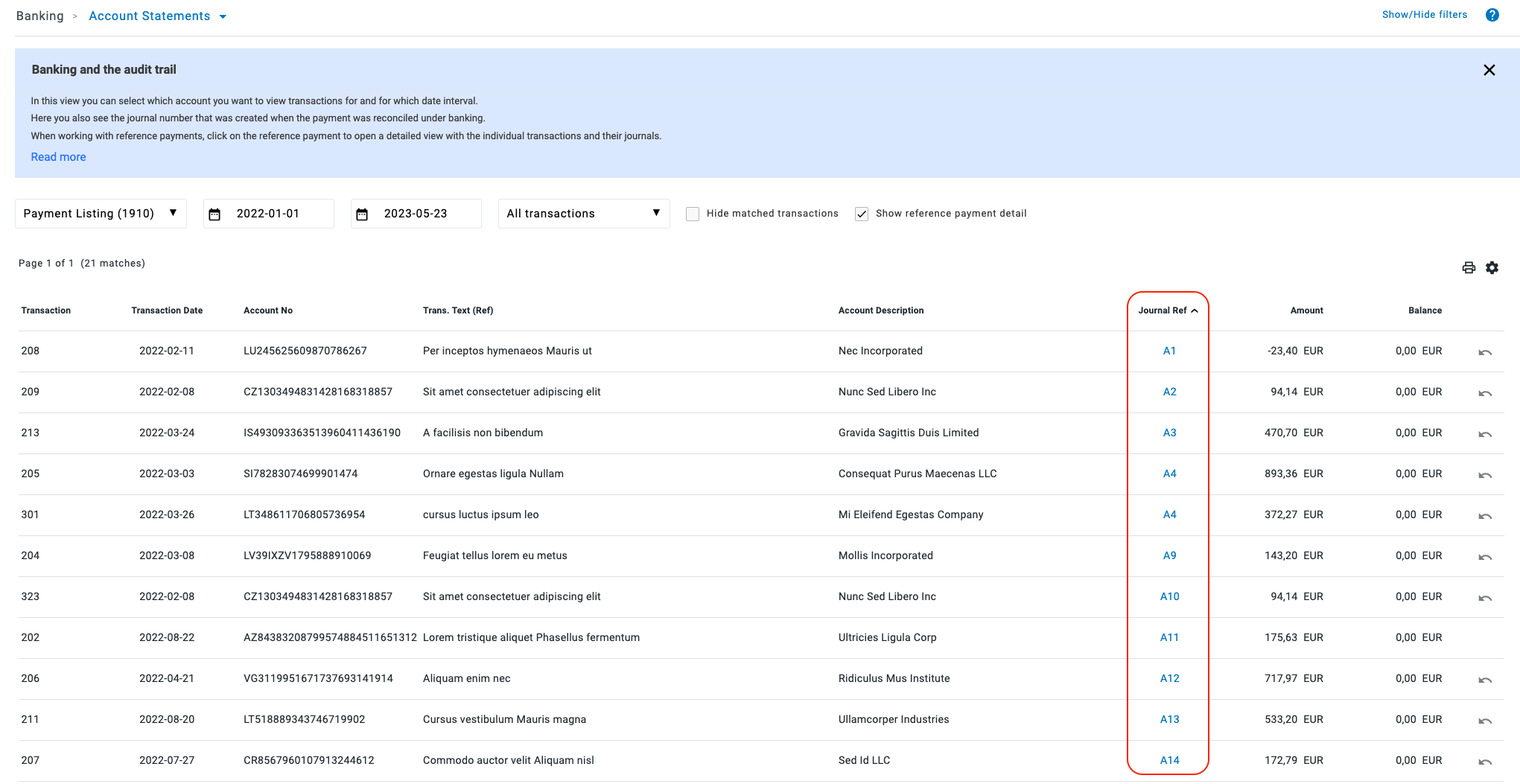Click the start date field 2022-01-01
Image resolution: width=1520 pixels, height=784 pixels.
(268, 214)
